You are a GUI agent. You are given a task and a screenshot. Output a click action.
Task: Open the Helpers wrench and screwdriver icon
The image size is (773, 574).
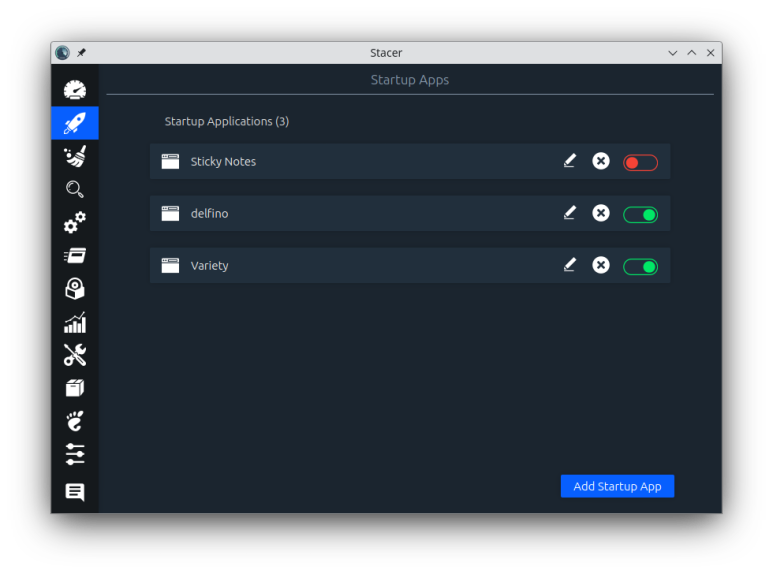[x=75, y=355]
